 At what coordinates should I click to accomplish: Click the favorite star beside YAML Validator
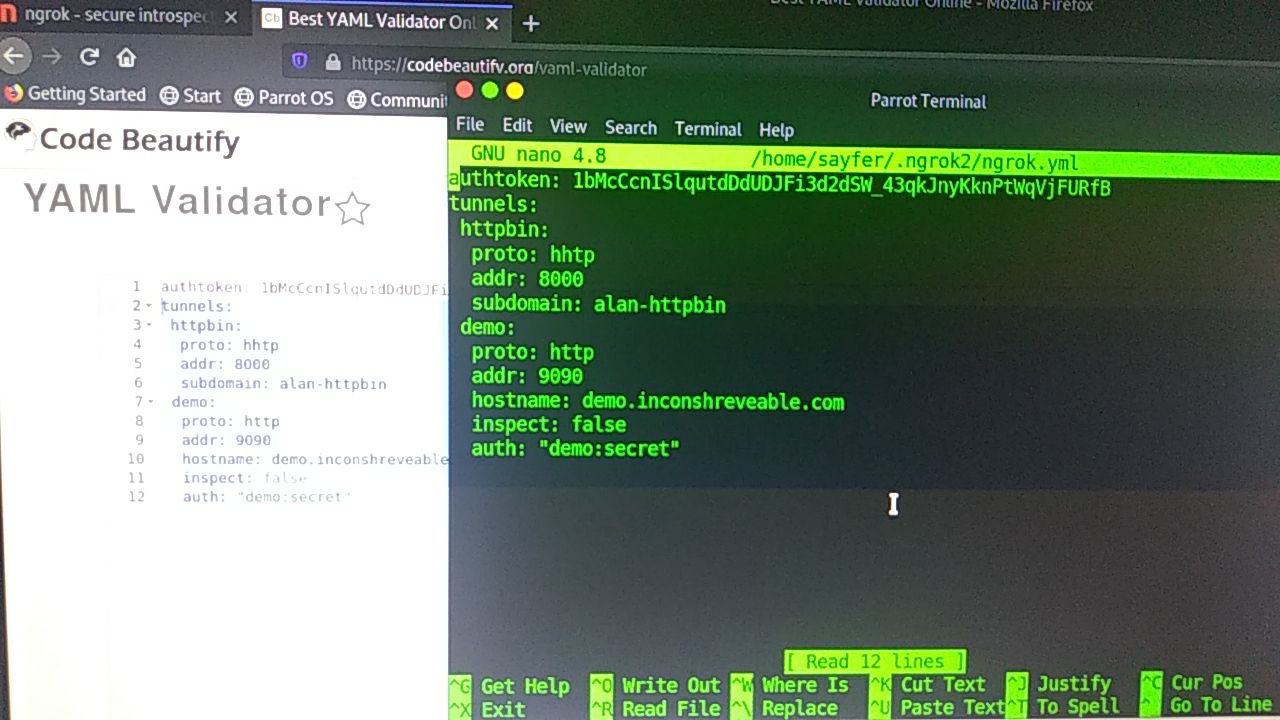(352, 209)
